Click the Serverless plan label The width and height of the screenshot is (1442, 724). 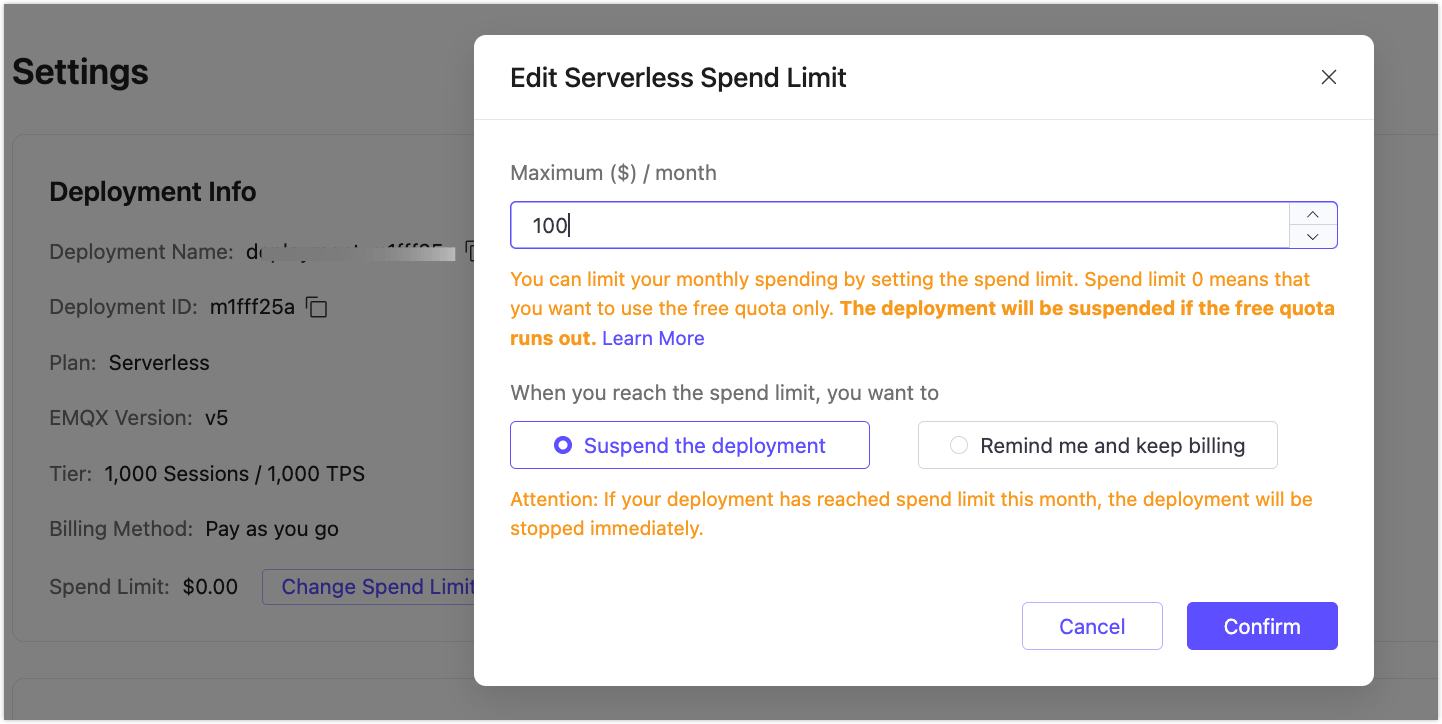[x=158, y=363]
